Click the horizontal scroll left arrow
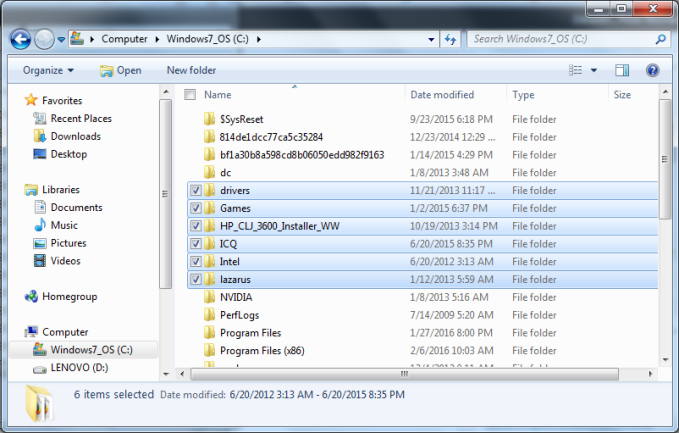The width and height of the screenshot is (679, 433). (x=182, y=374)
